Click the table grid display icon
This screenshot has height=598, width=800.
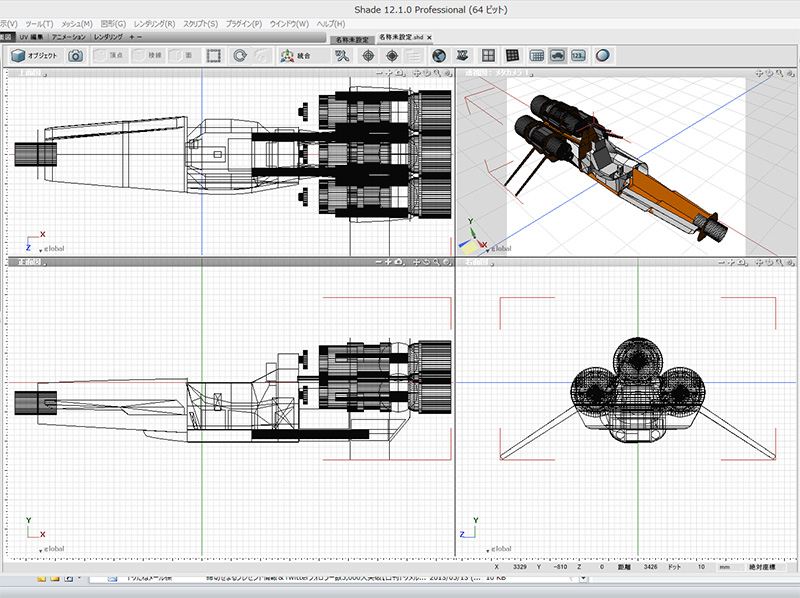(x=537, y=56)
